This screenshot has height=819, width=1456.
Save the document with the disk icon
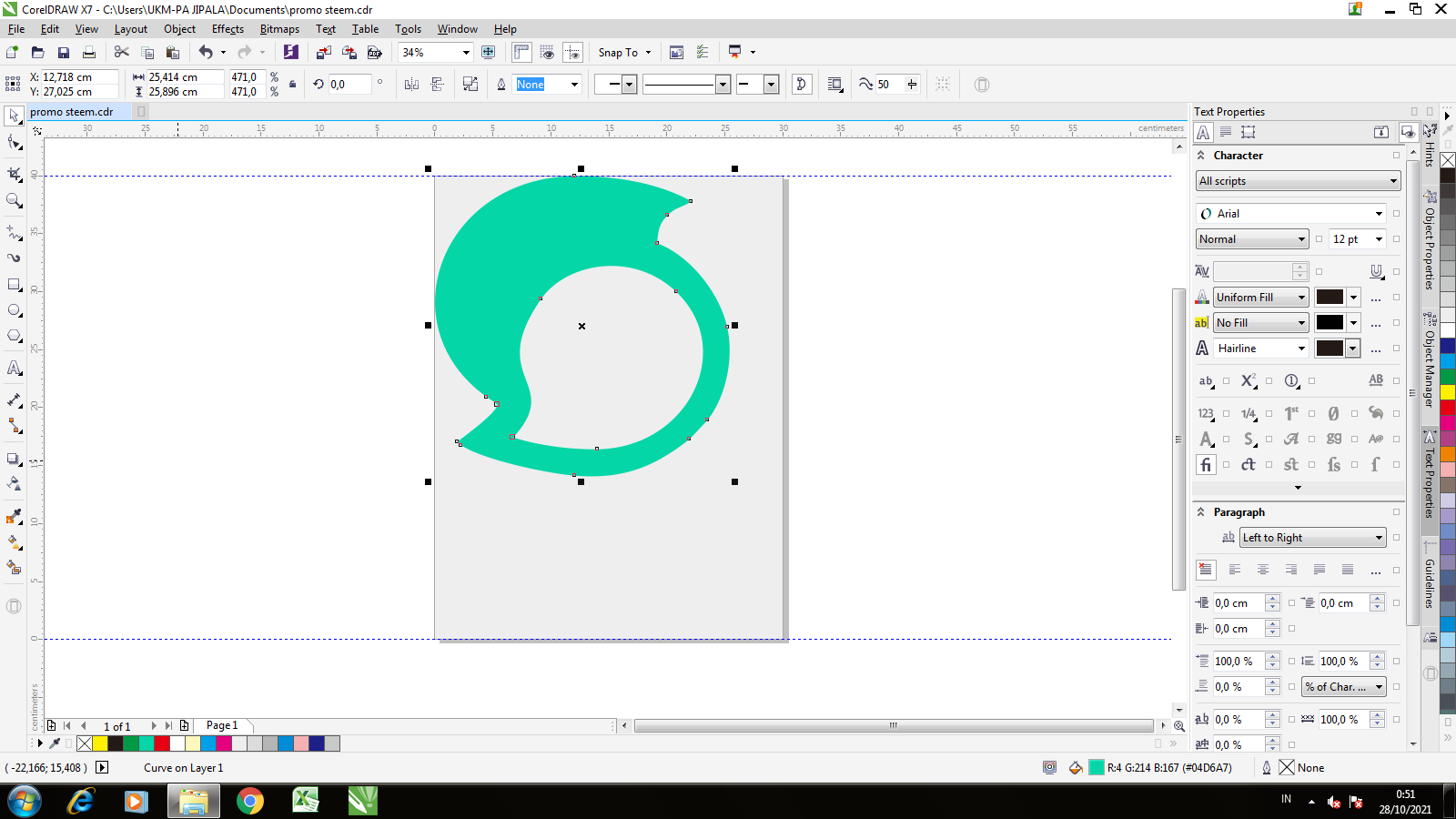click(x=63, y=53)
